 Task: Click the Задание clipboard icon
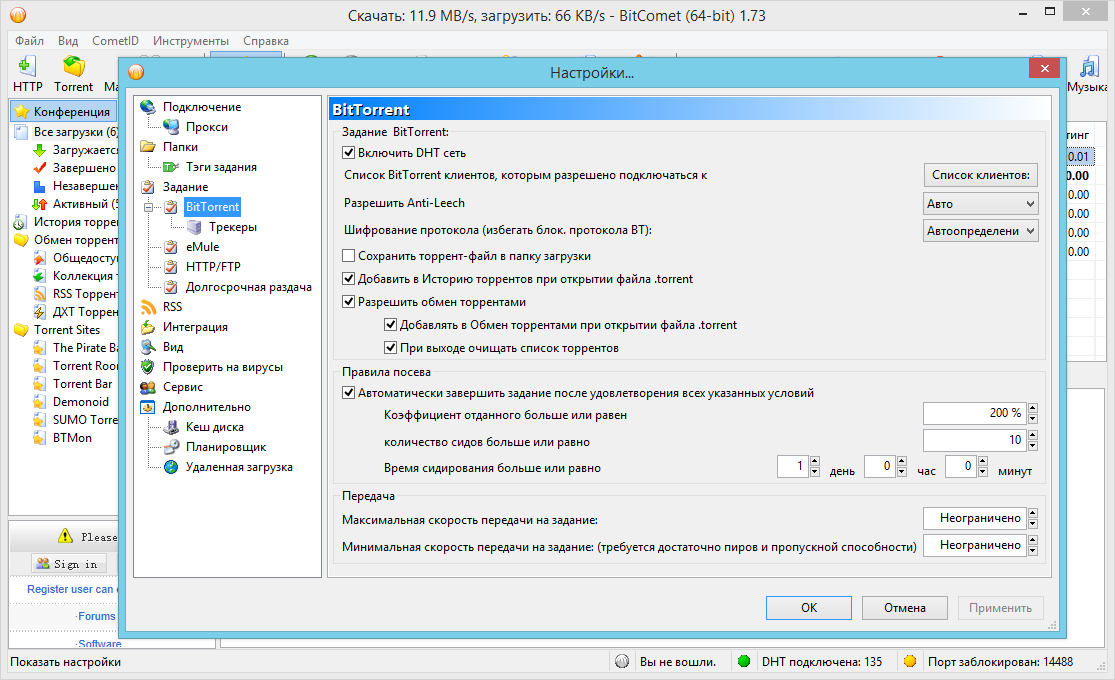[148, 187]
